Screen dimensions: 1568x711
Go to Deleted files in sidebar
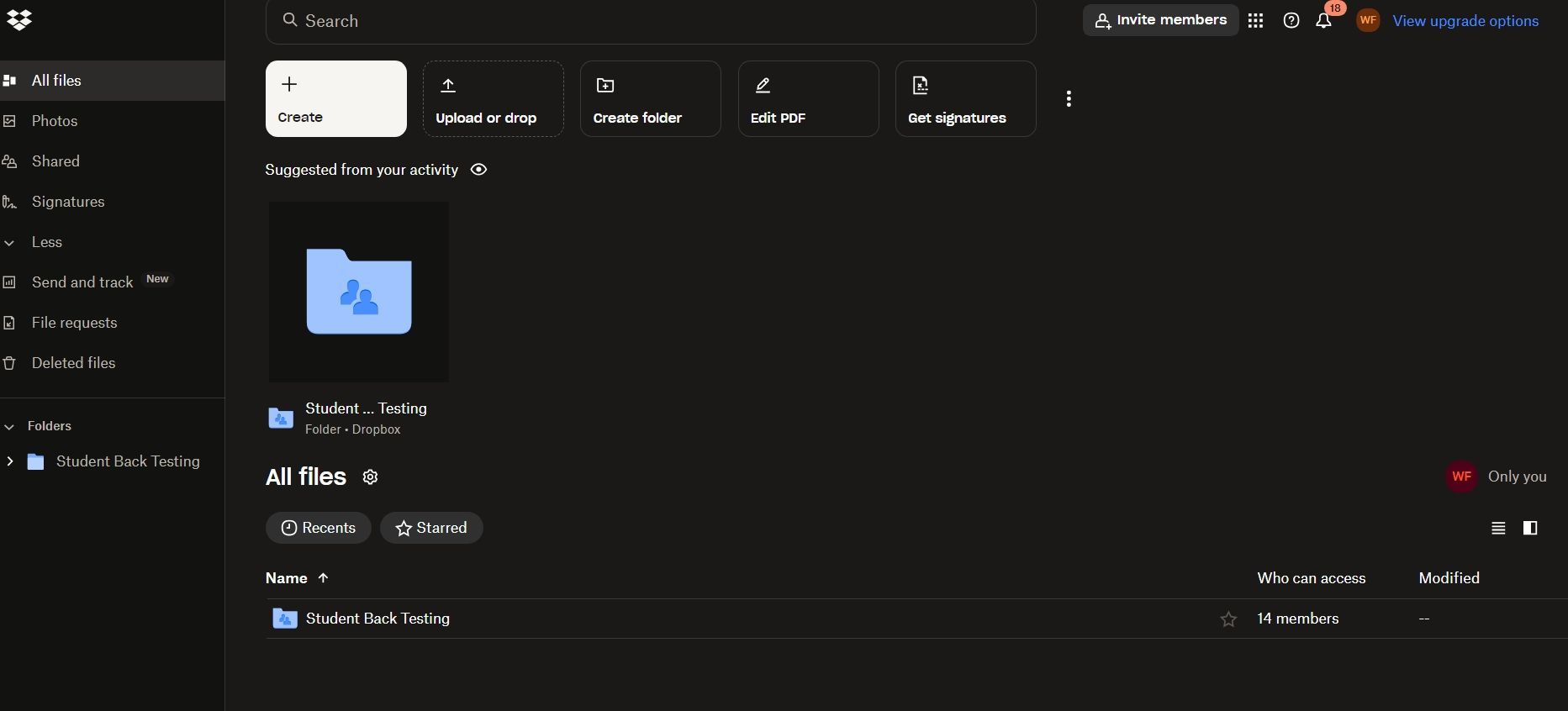pyautogui.click(x=73, y=363)
